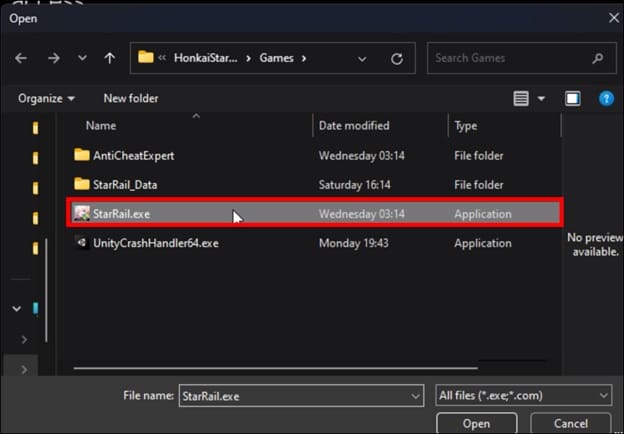This screenshot has width=624, height=434.
Task: Go forward using the forward arrow
Action: click(53, 58)
